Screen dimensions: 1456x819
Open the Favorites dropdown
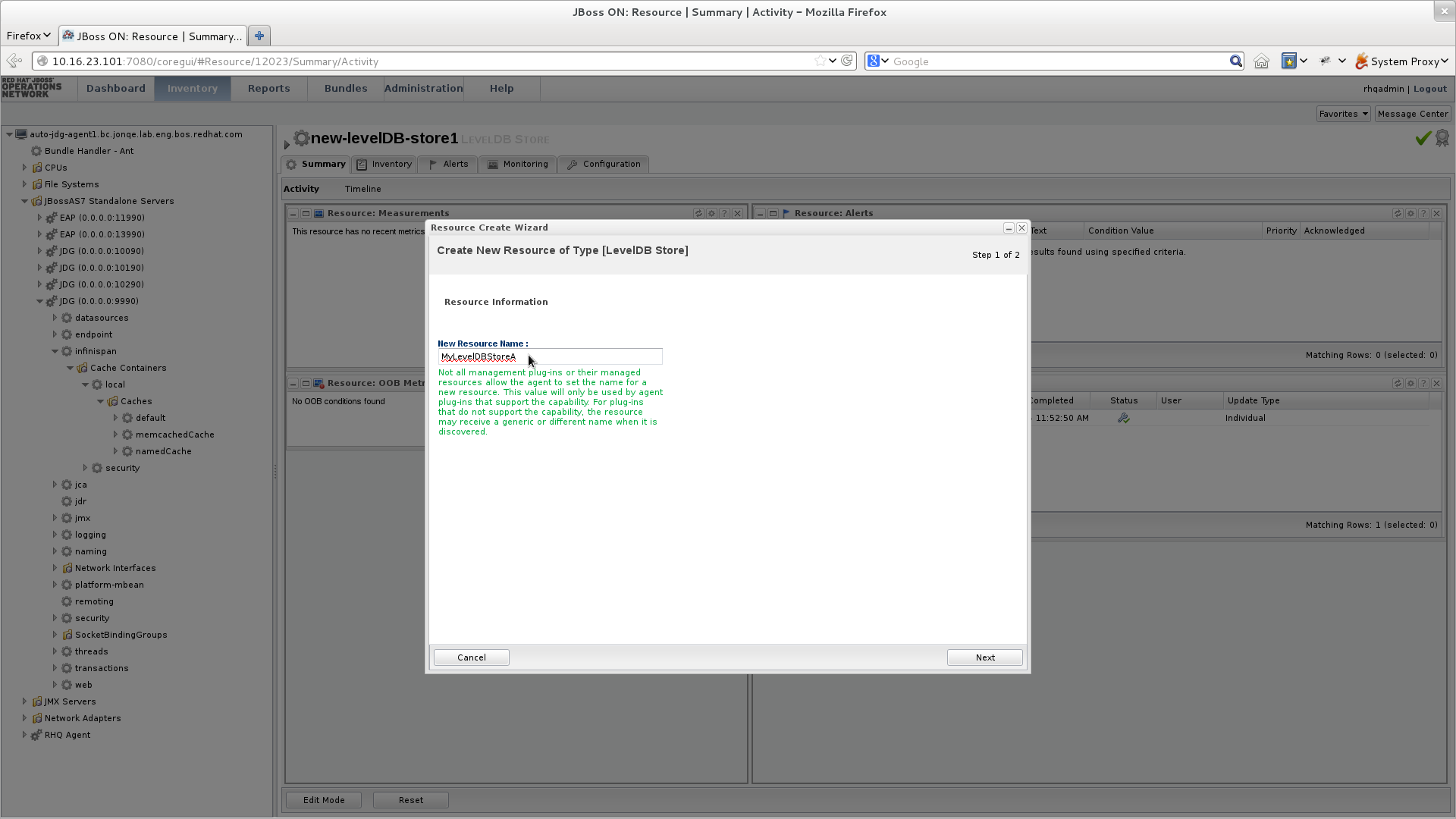[x=1342, y=113]
